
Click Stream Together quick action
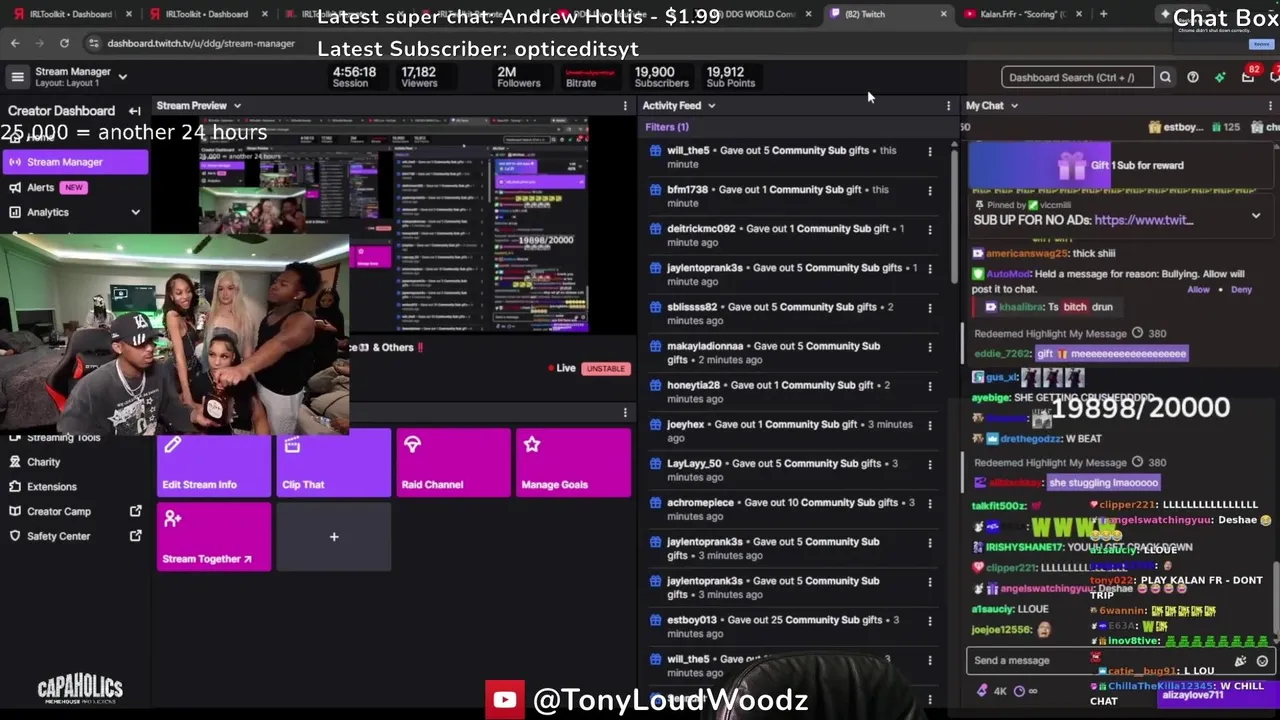point(214,537)
